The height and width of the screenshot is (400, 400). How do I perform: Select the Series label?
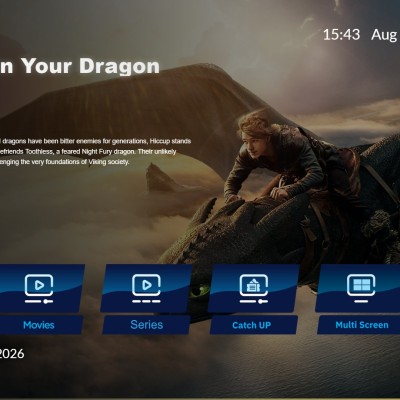(x=147, y=325)
